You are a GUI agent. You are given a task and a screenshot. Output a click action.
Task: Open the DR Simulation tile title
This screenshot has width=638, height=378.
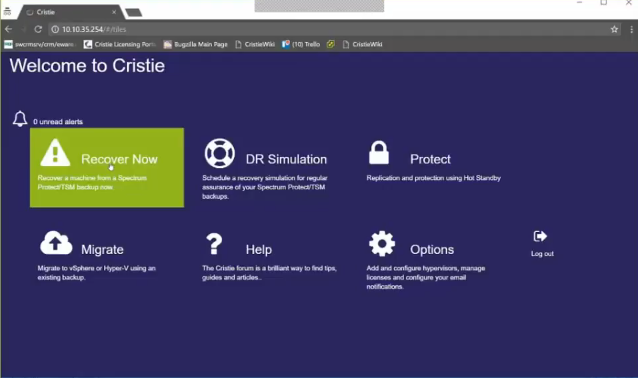pyautogui.click(x=286, y=159)
